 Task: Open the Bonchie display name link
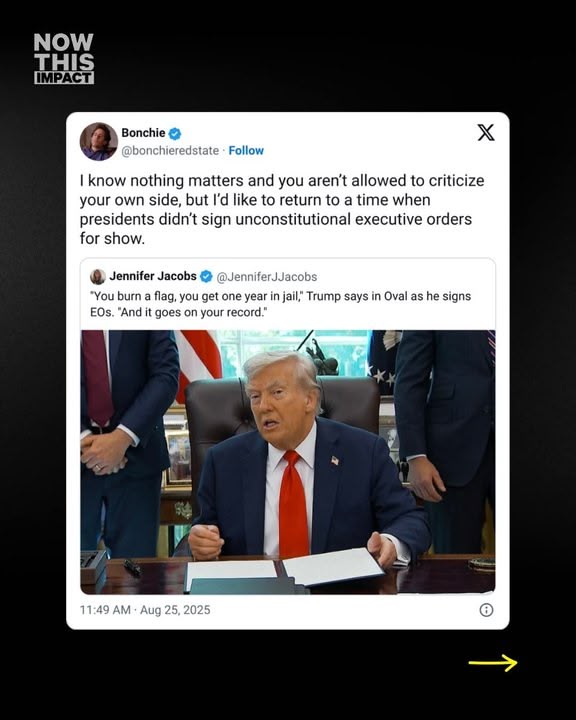(143, 133)
